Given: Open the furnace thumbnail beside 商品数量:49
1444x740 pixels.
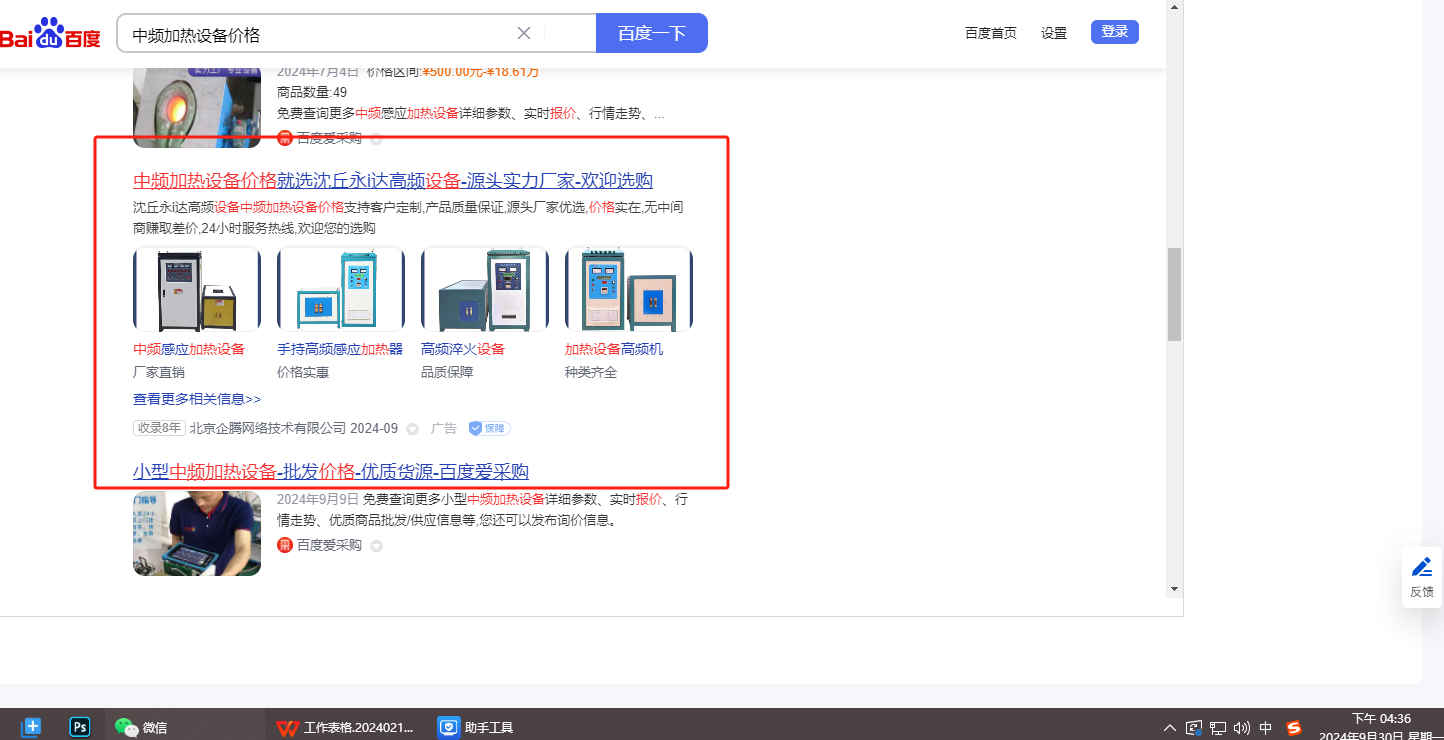Looking at the screenshot, I should click(197, 107).
